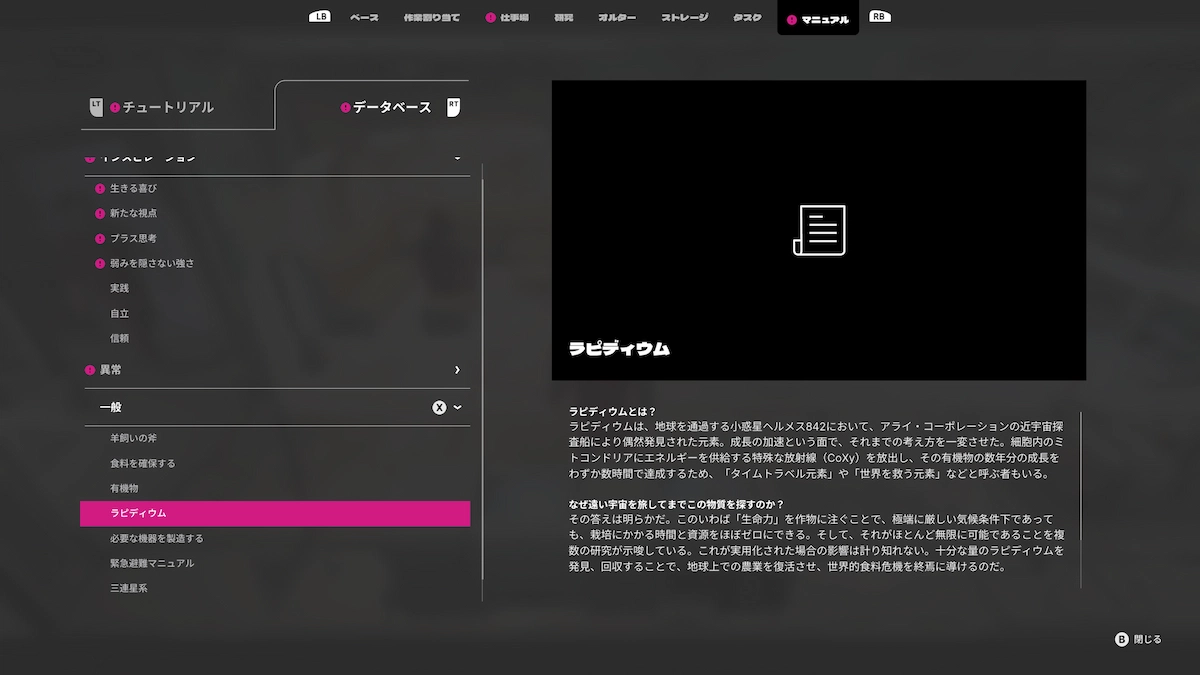The width and height of the screenshot is (1200, 675).
Task: Click the LT trigger icon beside チュートリアル
Action: (x=96, y=106)
